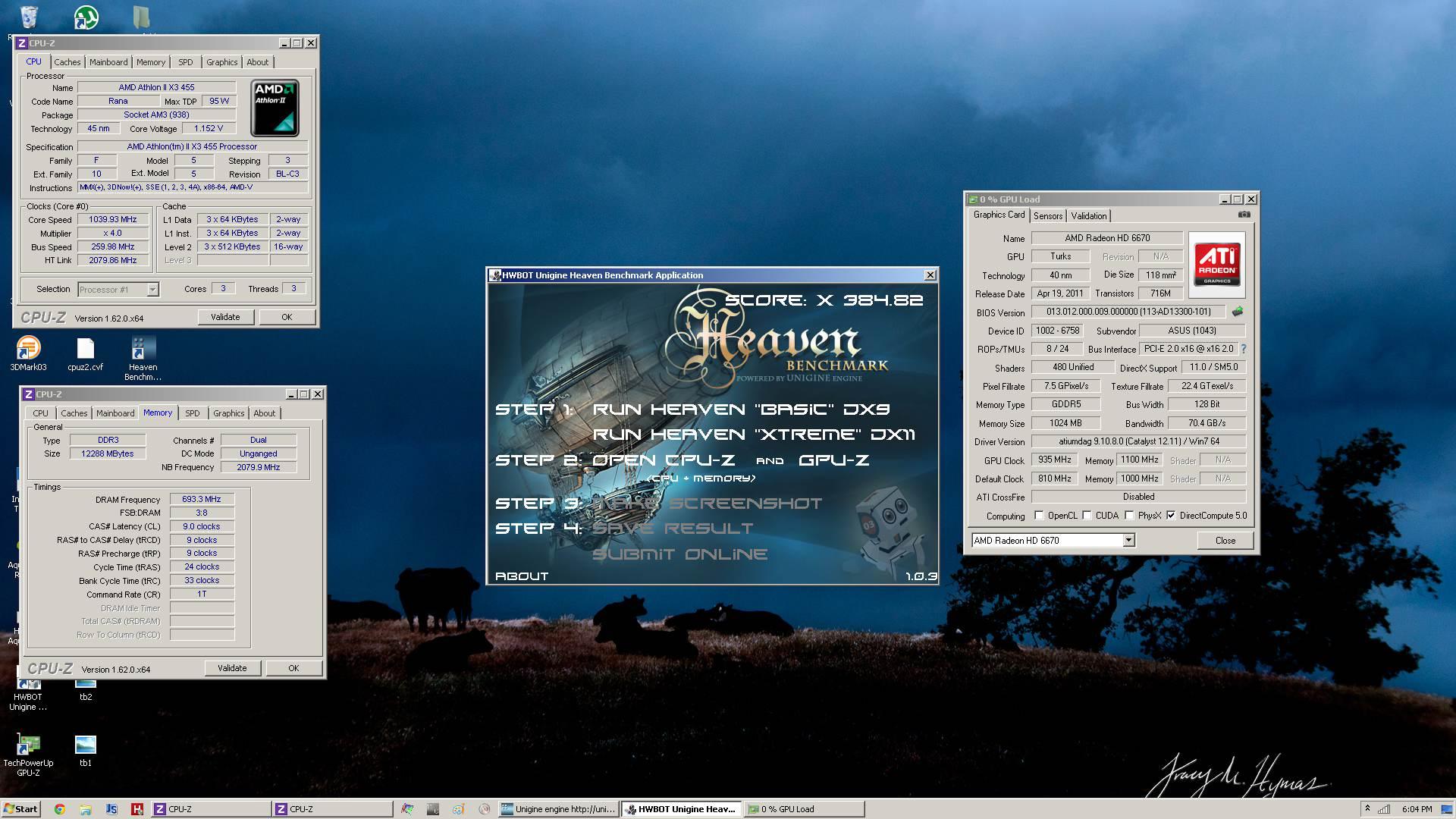Click Step 3 Take Screenshot in HWBOT app
This screenshot has width=1456, height=819.
tap(707, 504)
